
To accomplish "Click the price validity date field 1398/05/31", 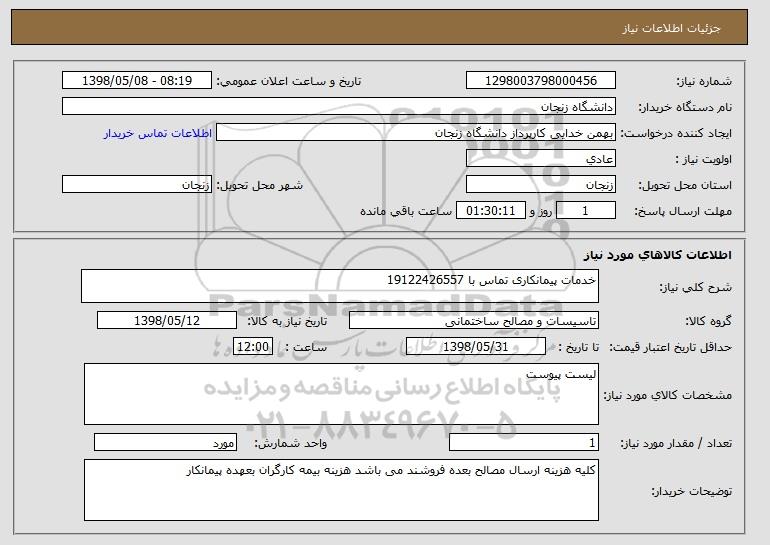I will [x=476, y=347].
